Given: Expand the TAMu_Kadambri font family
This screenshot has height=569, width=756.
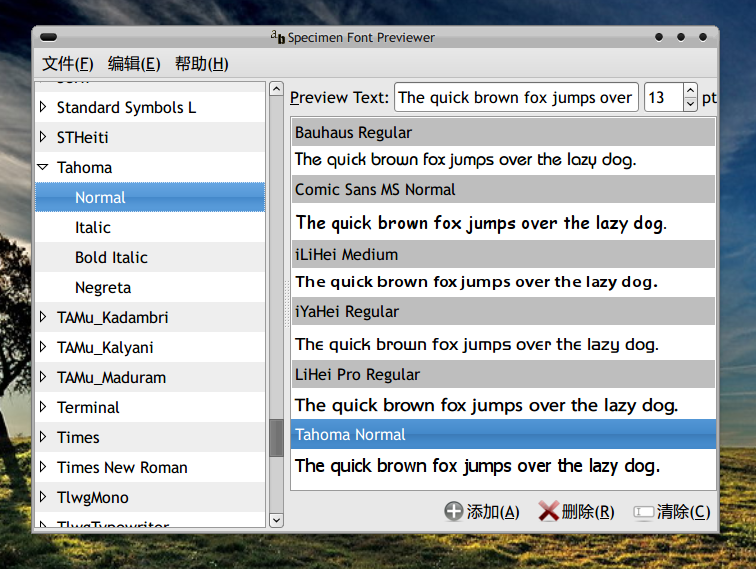Looking at the screenshot, I should coord(43,317).
